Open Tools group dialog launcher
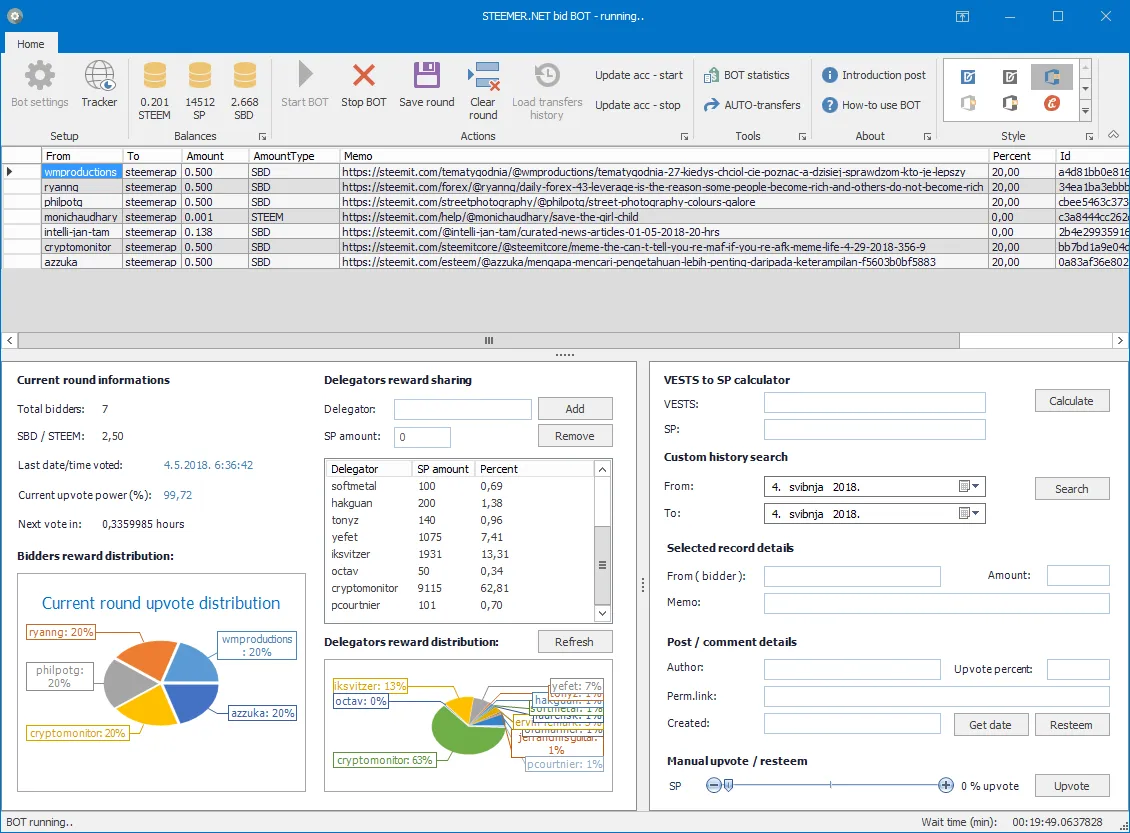The height and width of the screenshot is (833, 1130). (801, 136)
